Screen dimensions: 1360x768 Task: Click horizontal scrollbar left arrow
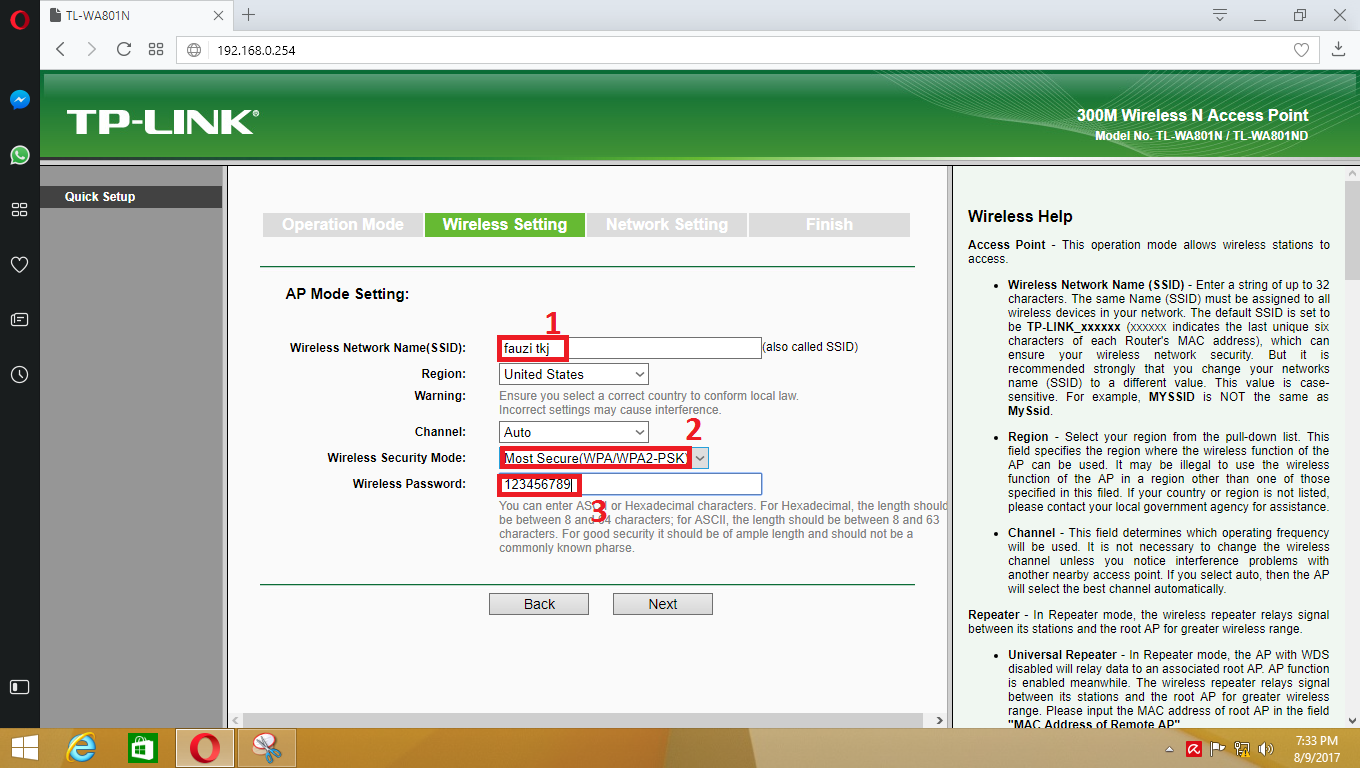pyautogui.click(x=236, y=720)
